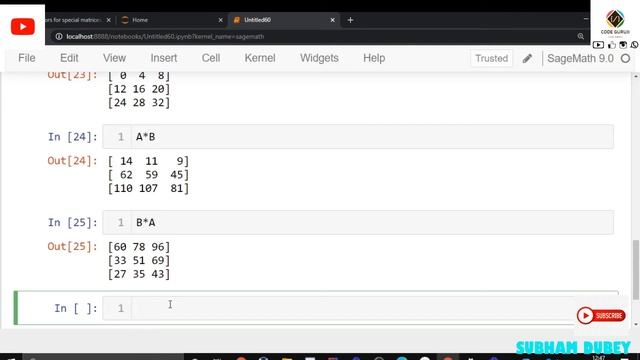
Task: Click the Out[24] prompt label
Action: click(72, 161)
